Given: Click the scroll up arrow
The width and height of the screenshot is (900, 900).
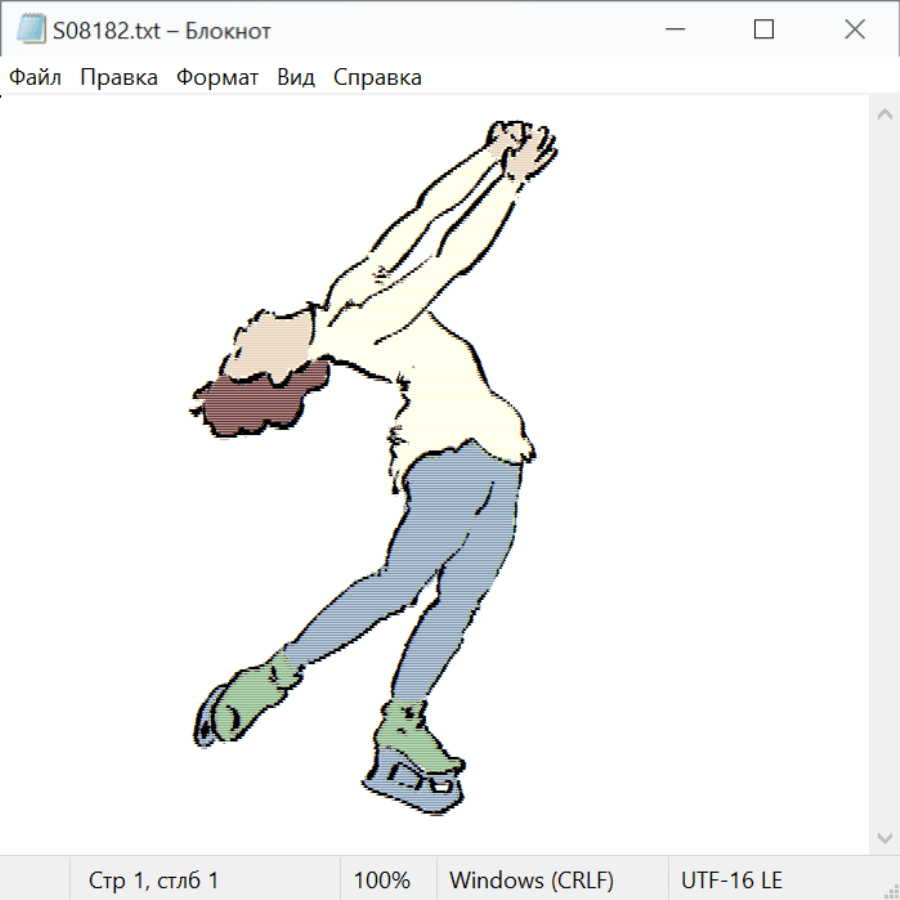Looking at the screenshot, I should [884, 114].
